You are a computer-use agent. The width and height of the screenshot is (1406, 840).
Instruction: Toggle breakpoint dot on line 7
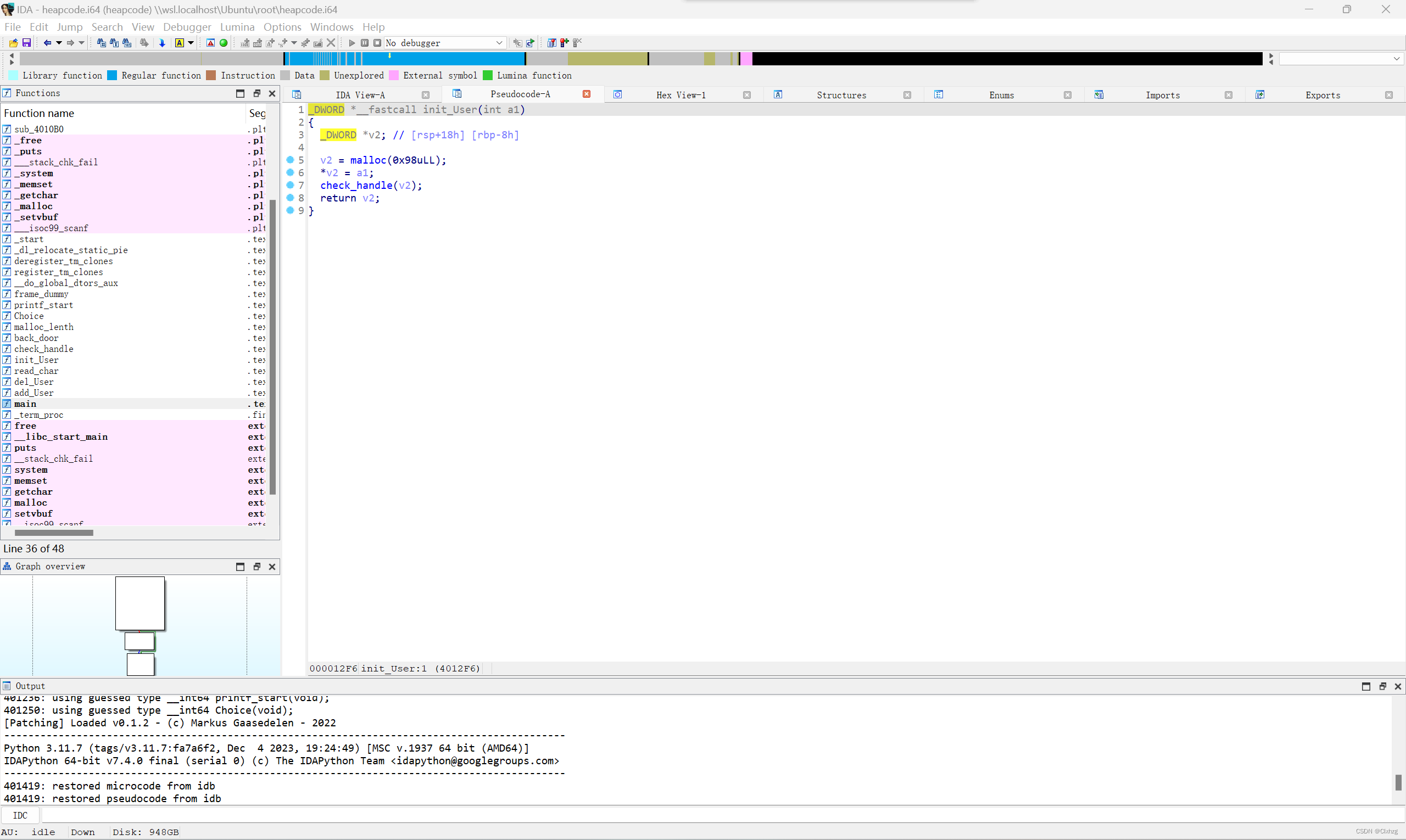pyautogui.click(x=290, y=185)
